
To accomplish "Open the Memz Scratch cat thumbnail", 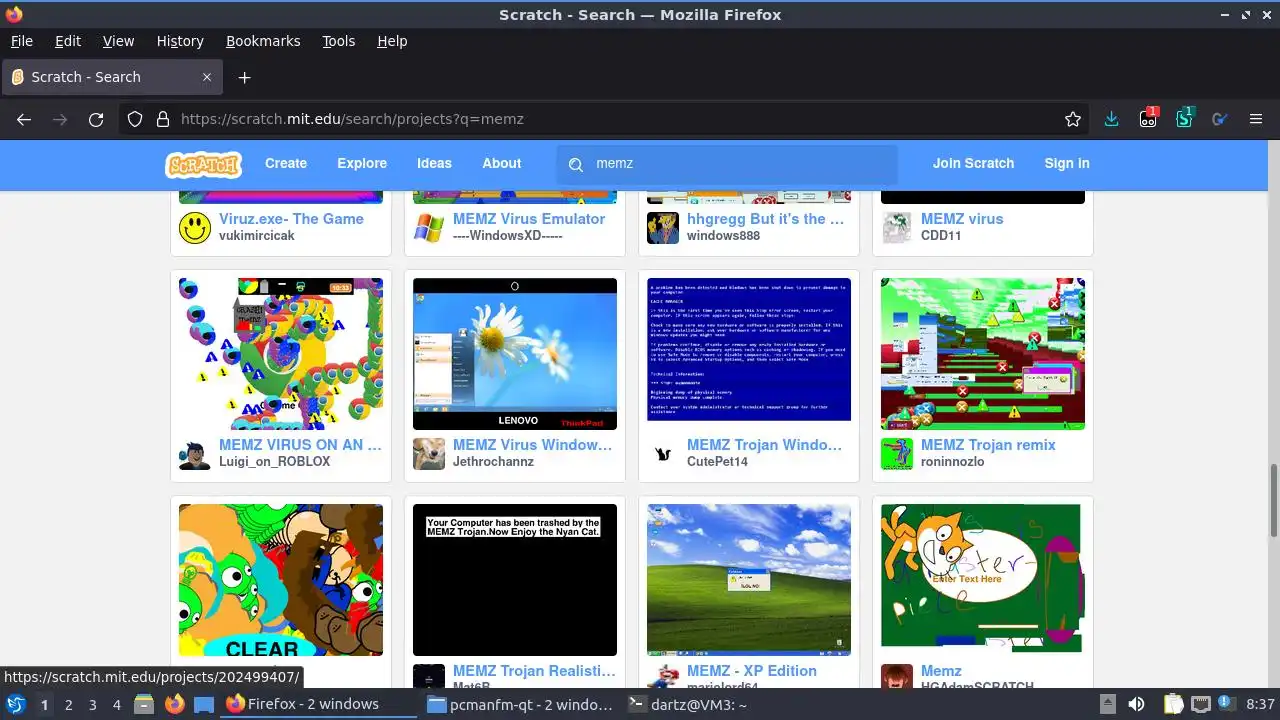I will click(983, 580).
